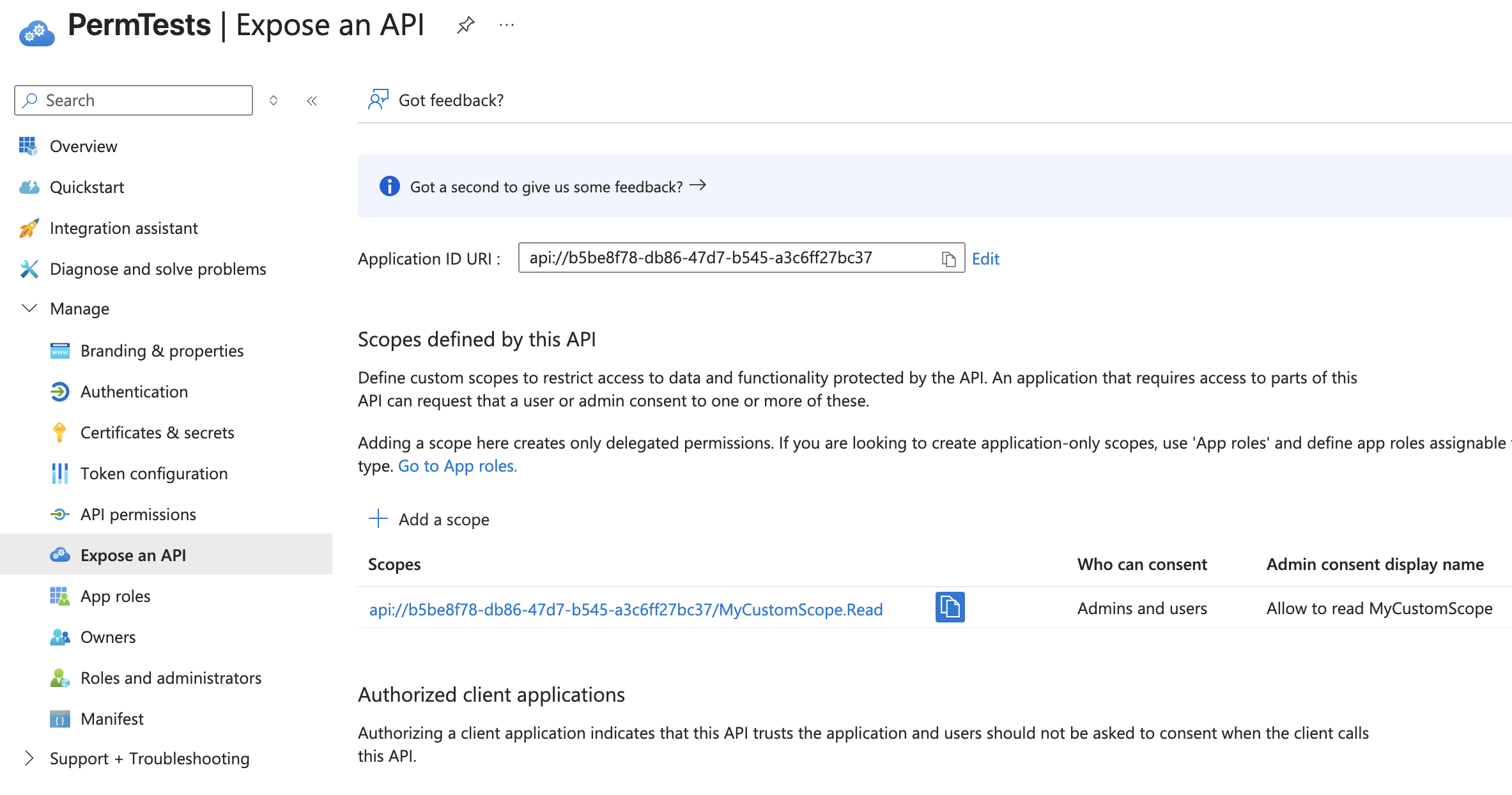Collapse the sidebar with the double chevron

pyautogui.click(x=312, y=100)
